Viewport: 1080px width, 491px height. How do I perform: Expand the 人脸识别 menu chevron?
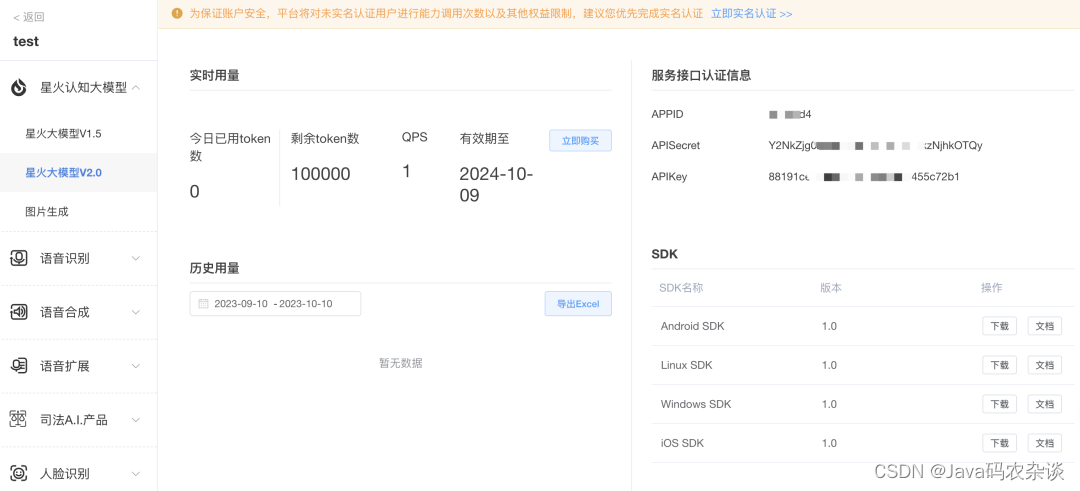point(136,473)
